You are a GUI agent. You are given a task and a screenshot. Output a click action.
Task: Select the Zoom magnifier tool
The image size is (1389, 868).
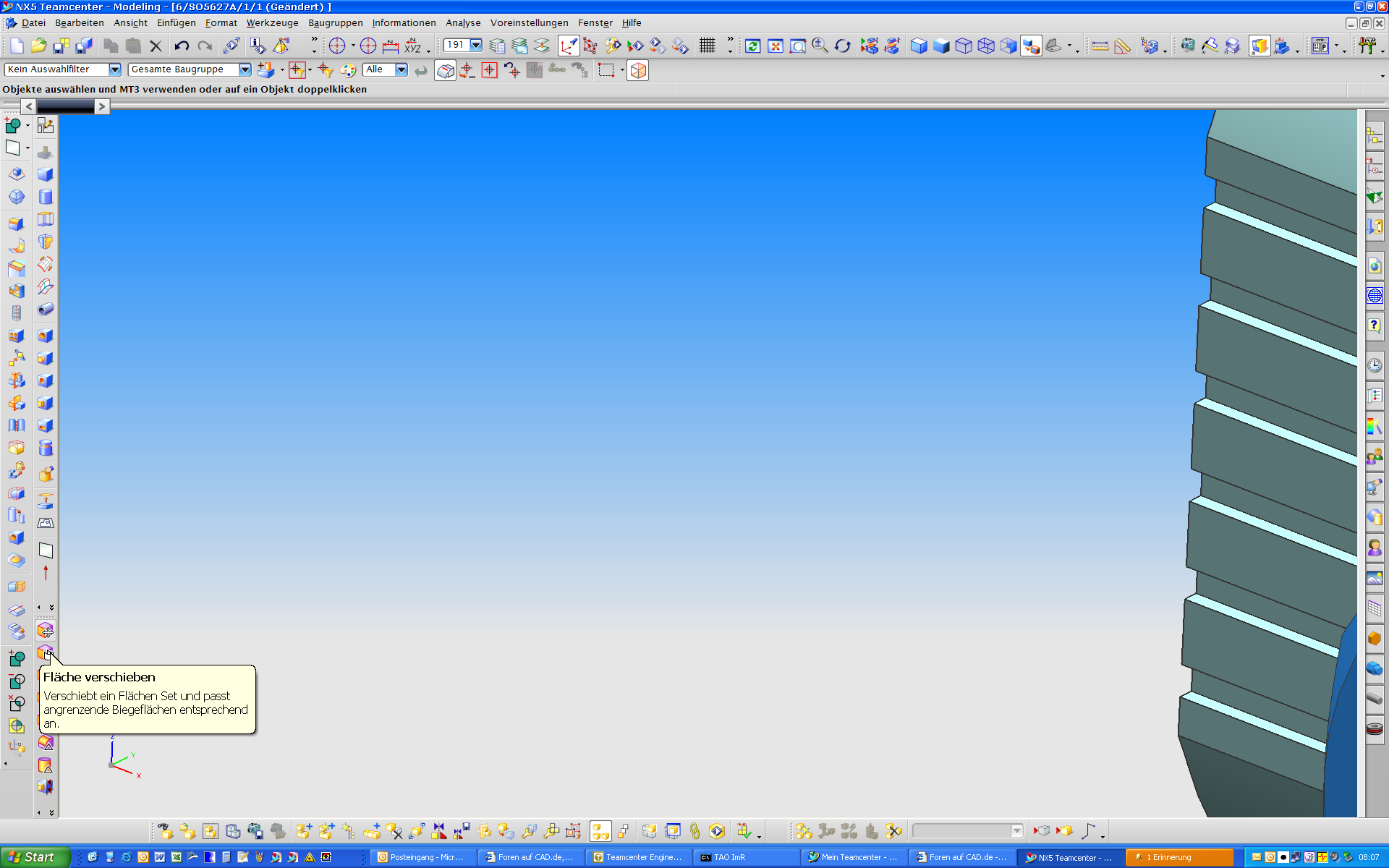pyautogui.click(x=820, y=46)
